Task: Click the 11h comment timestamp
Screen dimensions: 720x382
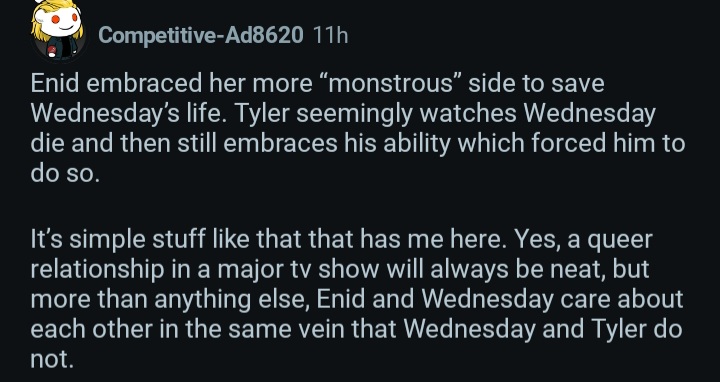Action: [330, 35]
